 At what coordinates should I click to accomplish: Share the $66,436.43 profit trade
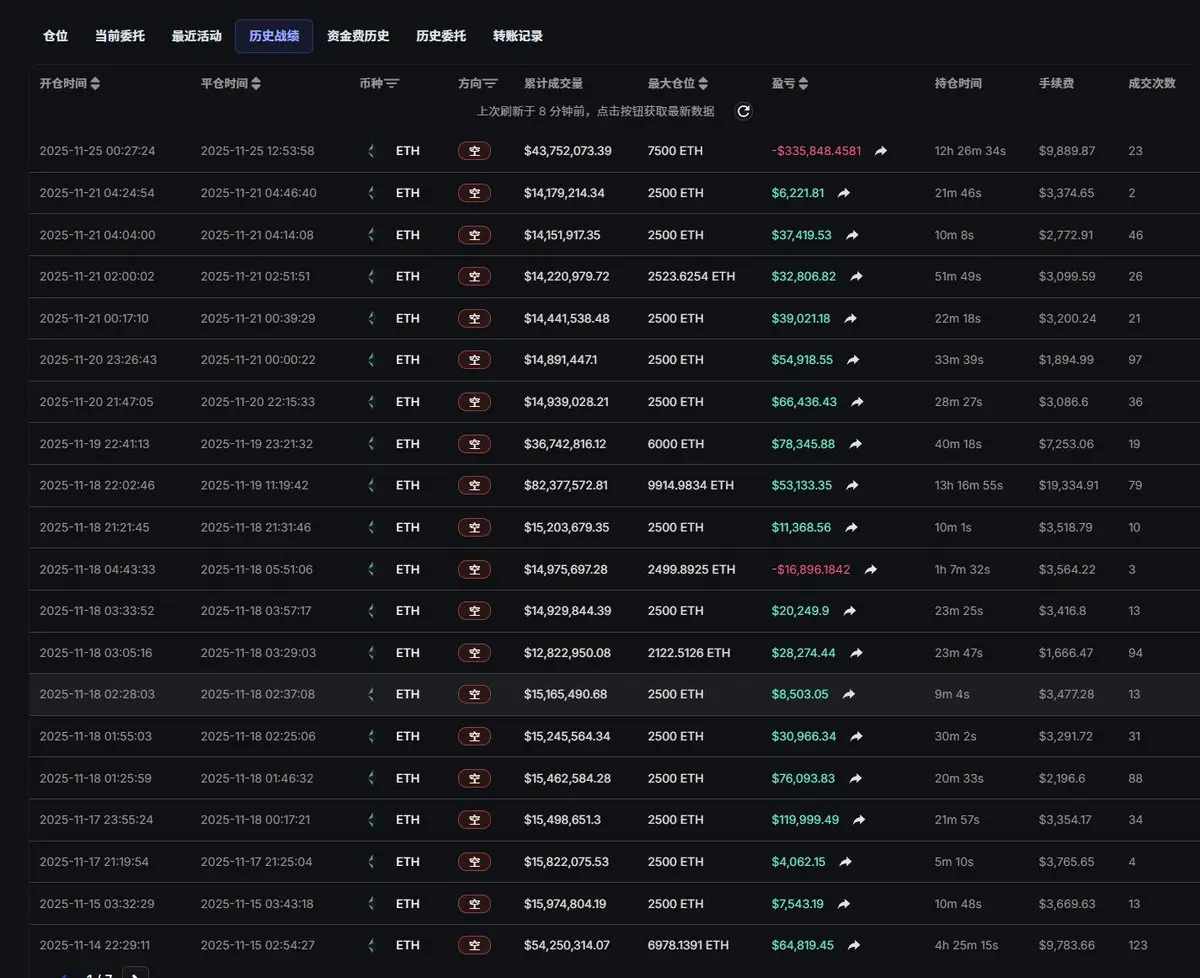857,402
